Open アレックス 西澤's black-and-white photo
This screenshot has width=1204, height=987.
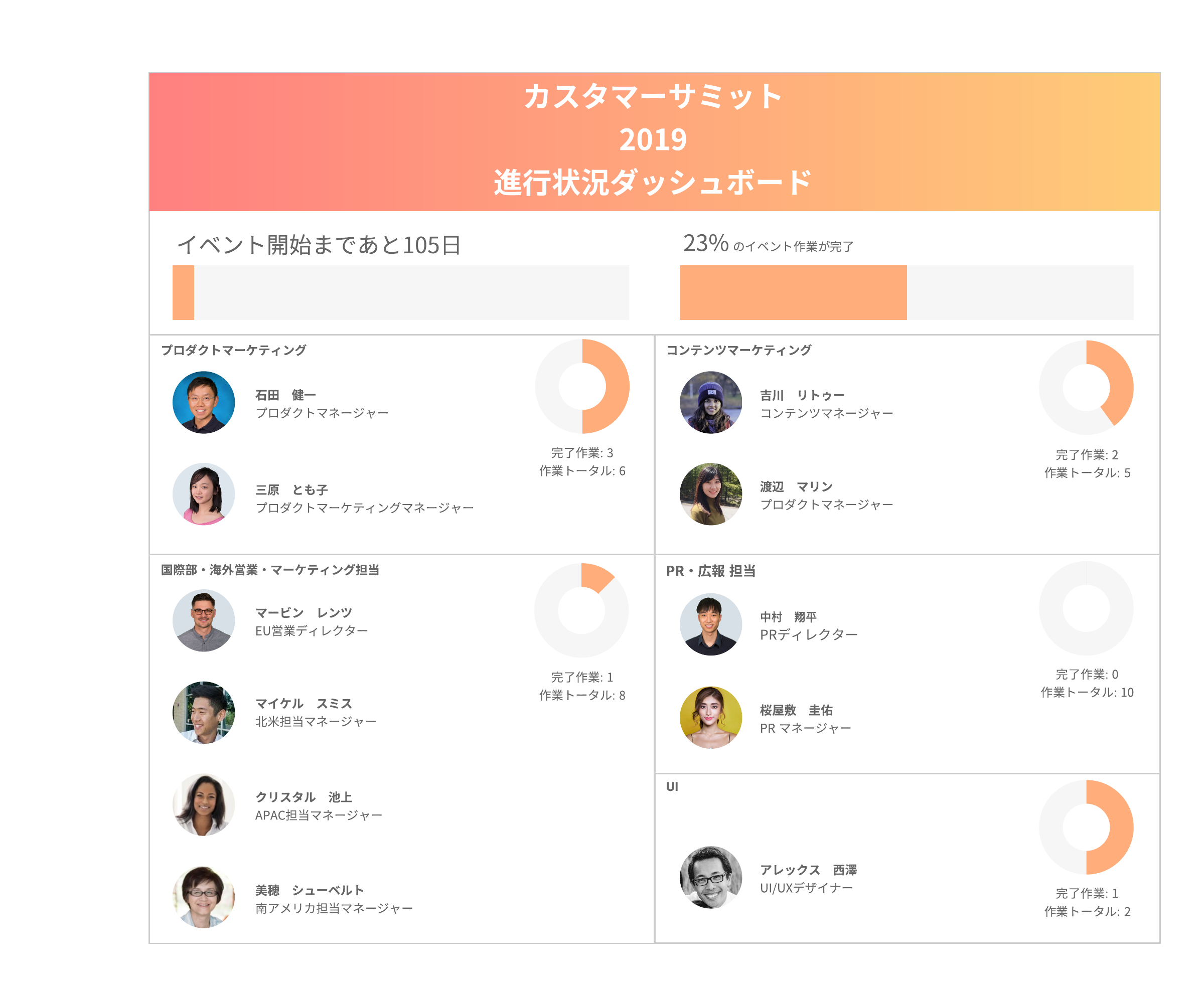click(x=710, y=877)
